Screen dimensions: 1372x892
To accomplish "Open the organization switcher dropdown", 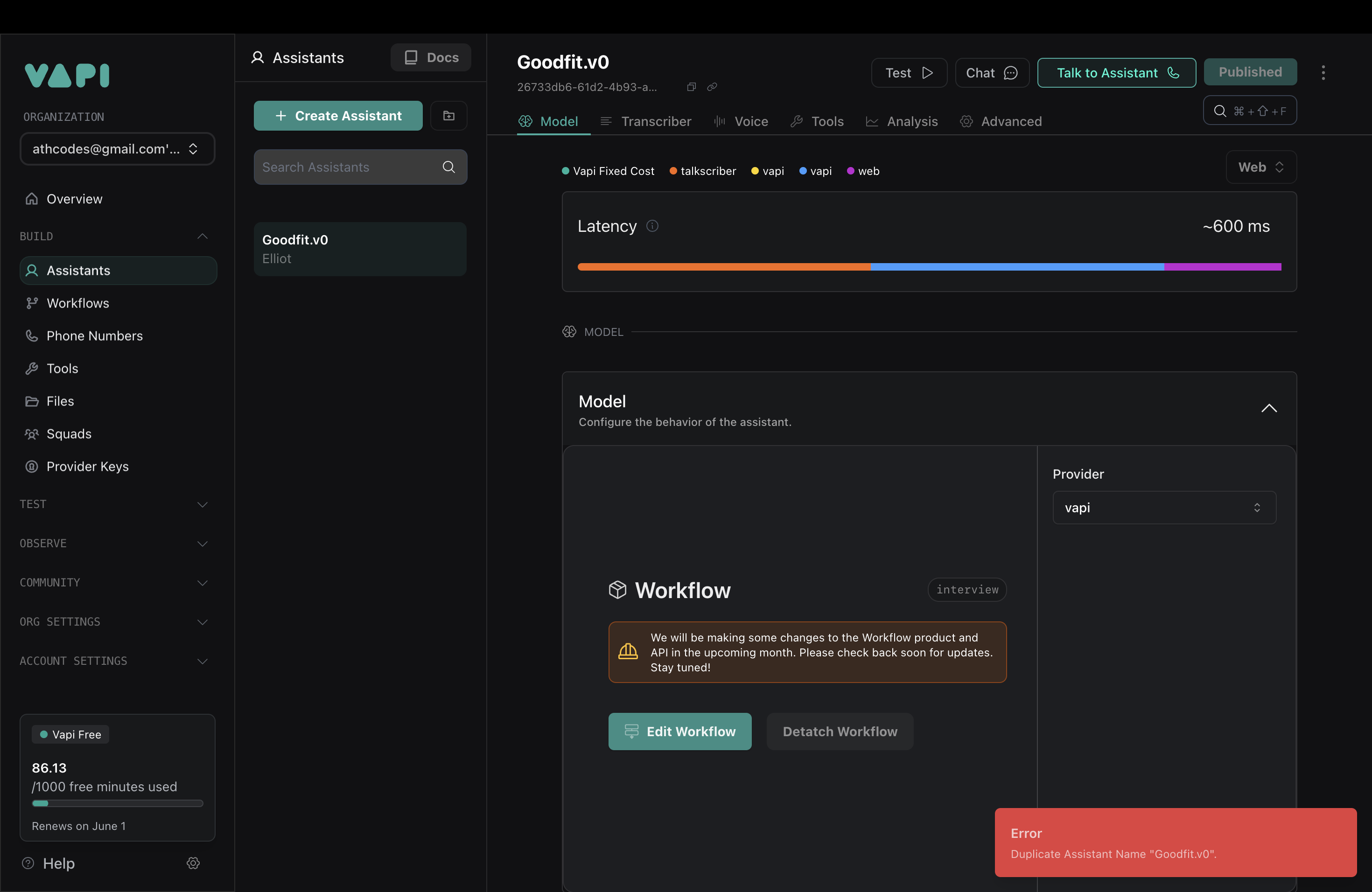I will coord(117,149).
